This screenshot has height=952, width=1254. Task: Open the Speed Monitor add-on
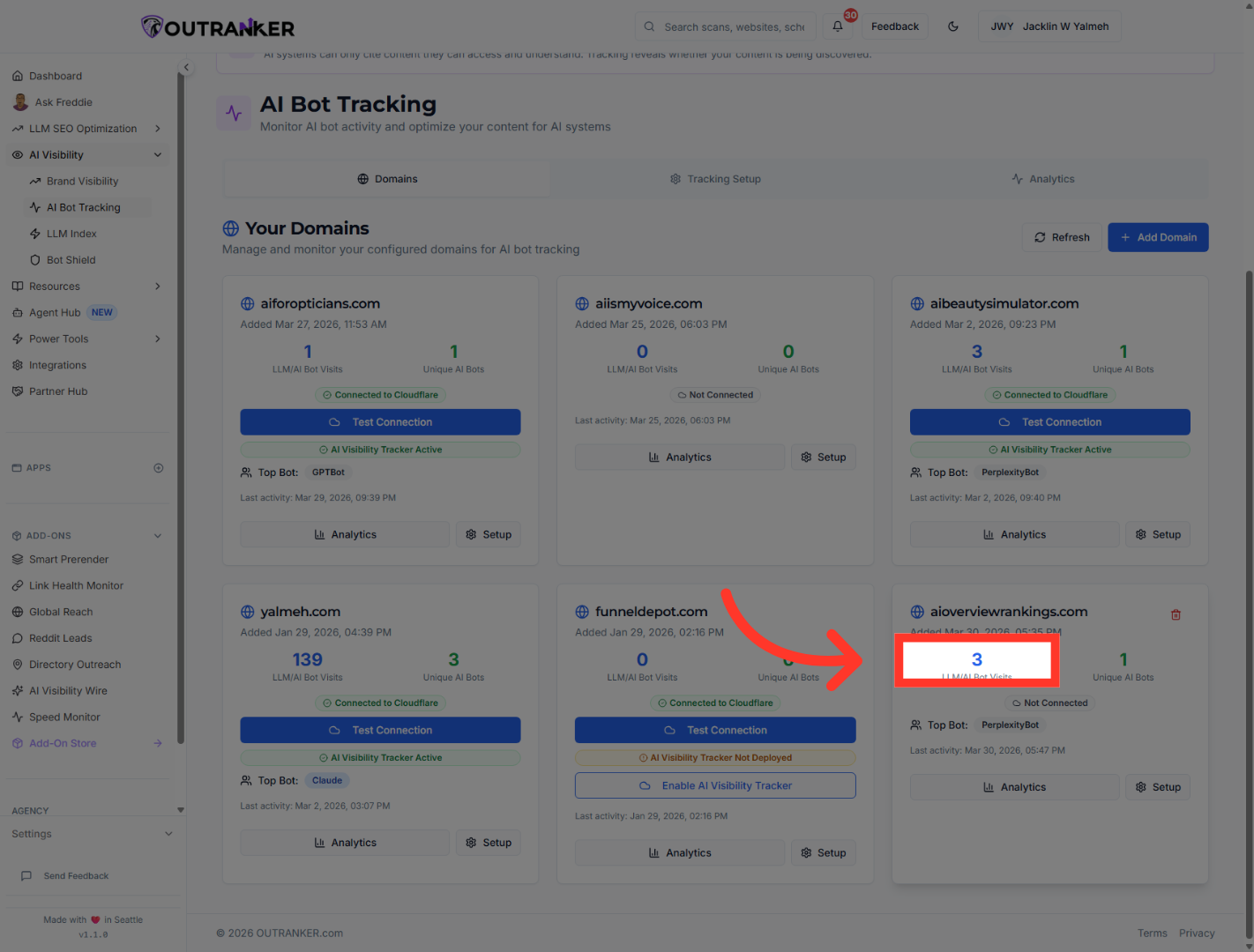pyautogui.click(x=64, y=718)
